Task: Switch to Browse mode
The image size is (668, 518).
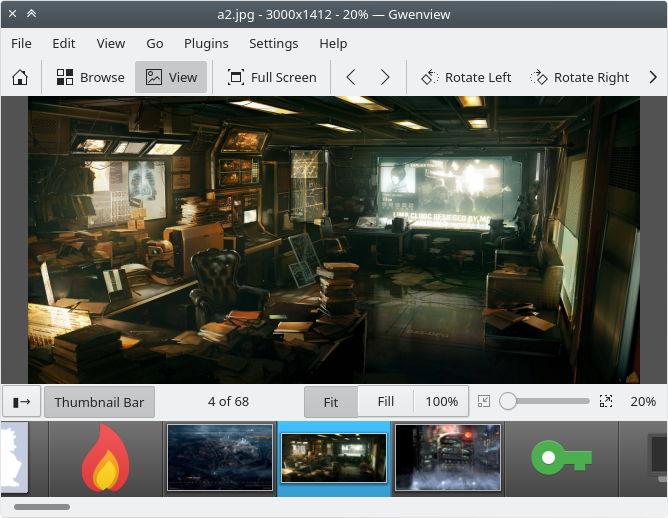Action: (91, 77)
